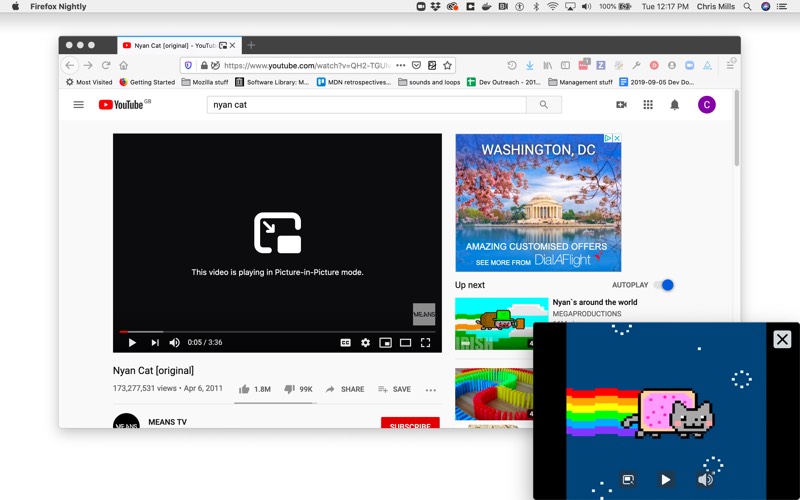The height and width of the screenshot is (500, 800).
Task: Enter fullscreen on the YouTube player
Action: click(x=426, y=342)
